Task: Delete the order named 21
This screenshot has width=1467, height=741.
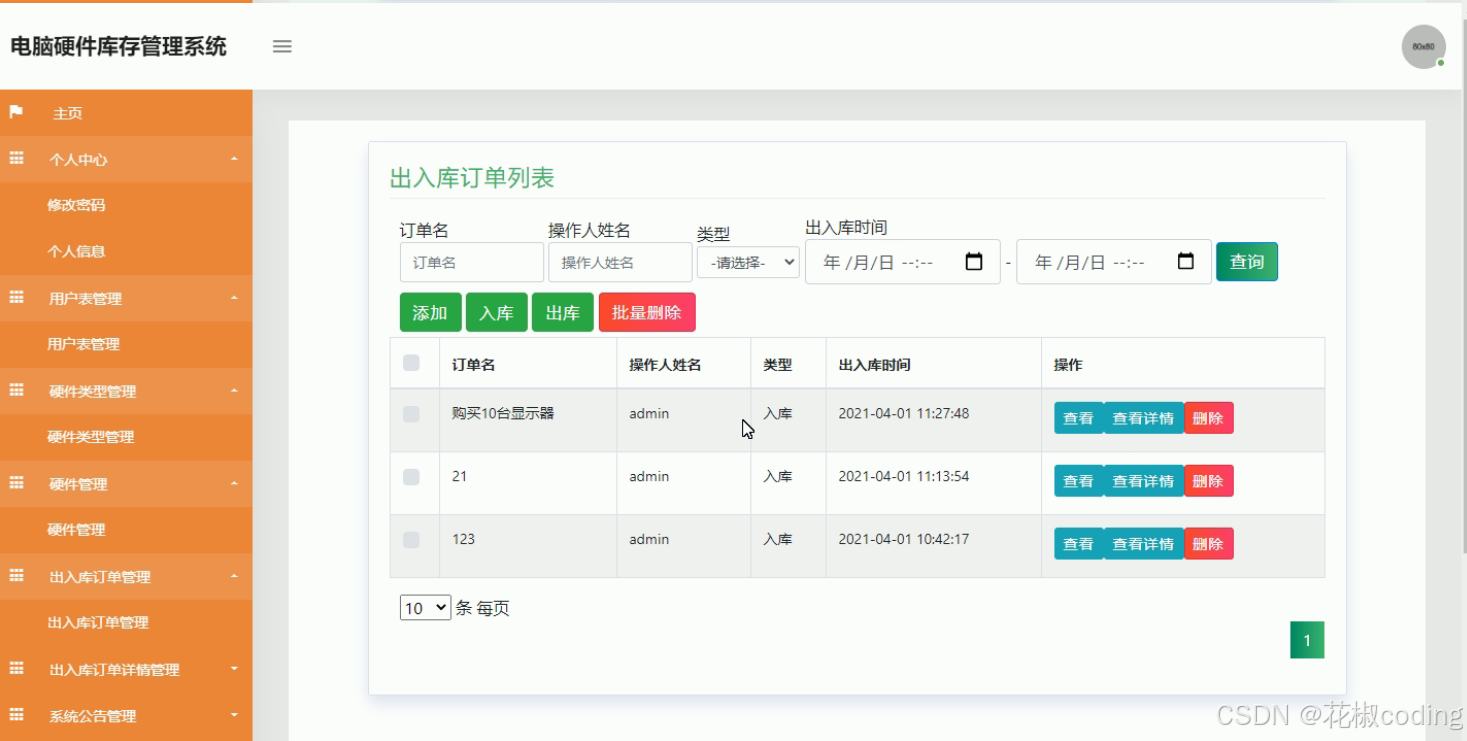Action: (x=1208, y=481)
